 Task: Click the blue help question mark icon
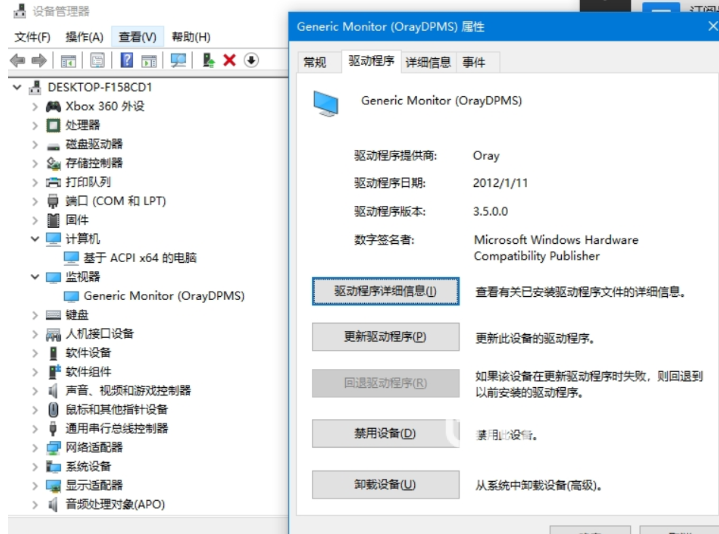pos(127,61)
